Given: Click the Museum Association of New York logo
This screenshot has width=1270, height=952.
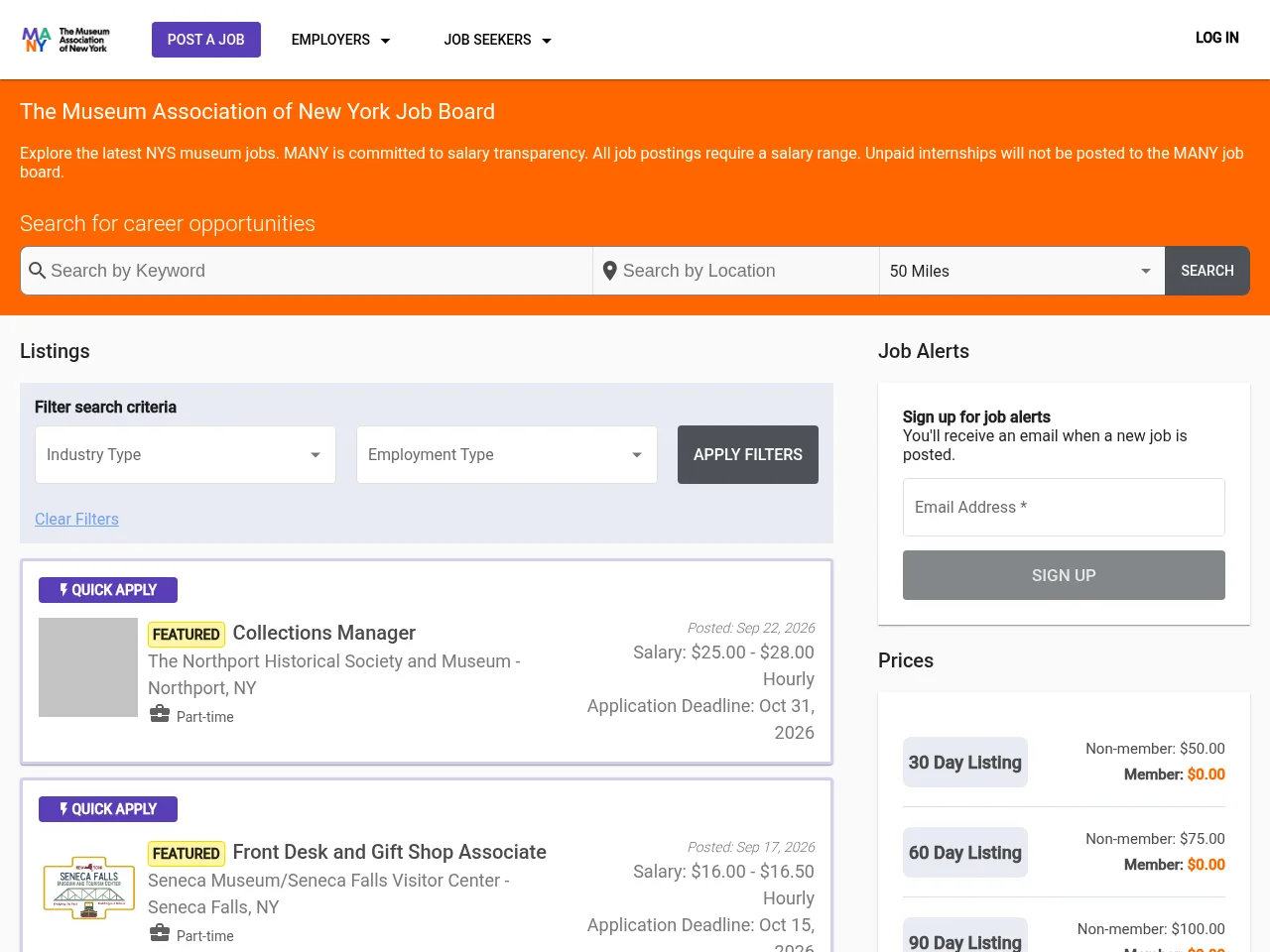Looking at the screenshot, I should click(x=65, y=40).
